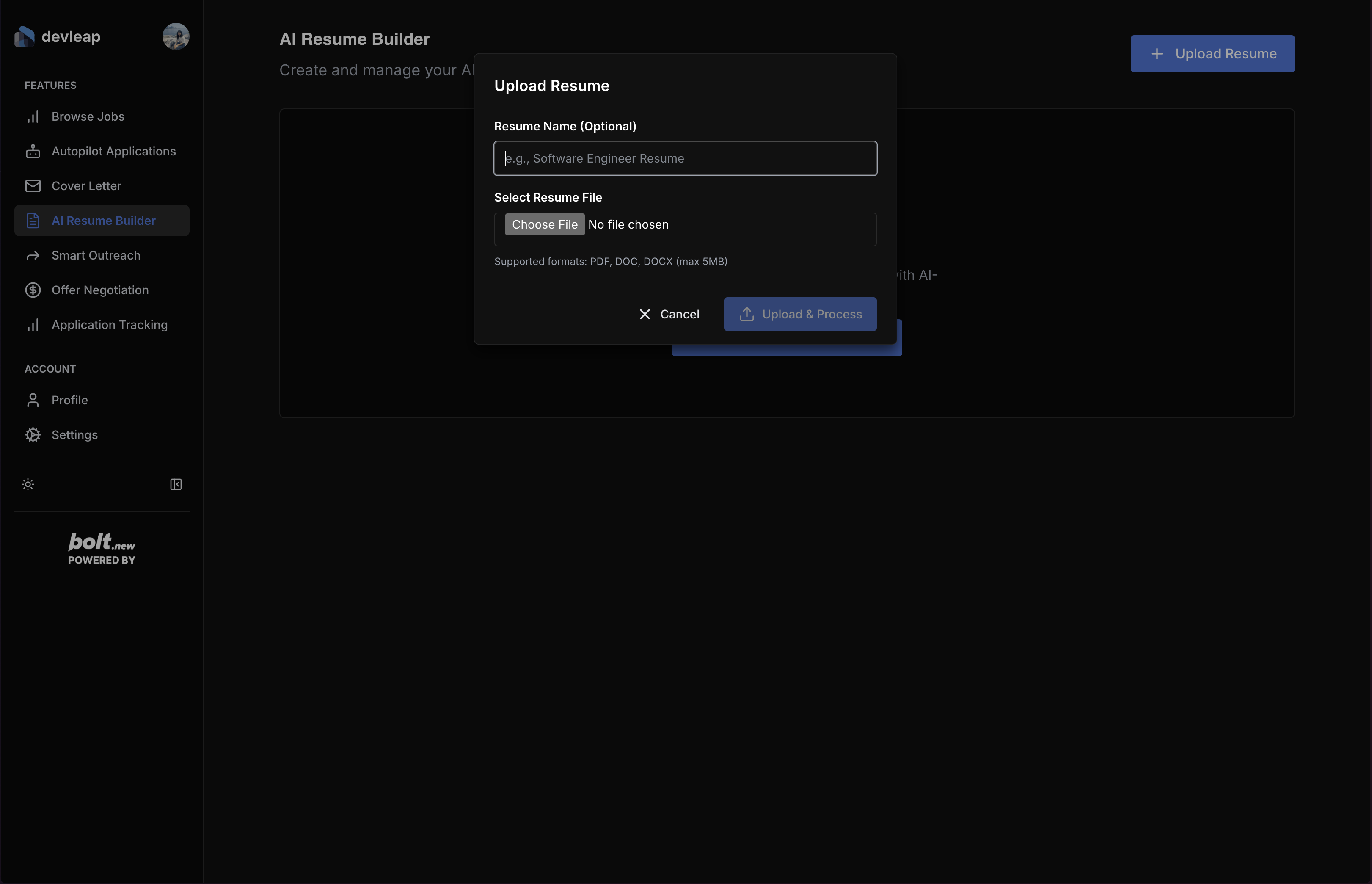Toggle the light/dark theme sun icon

(x=28, y=484)
